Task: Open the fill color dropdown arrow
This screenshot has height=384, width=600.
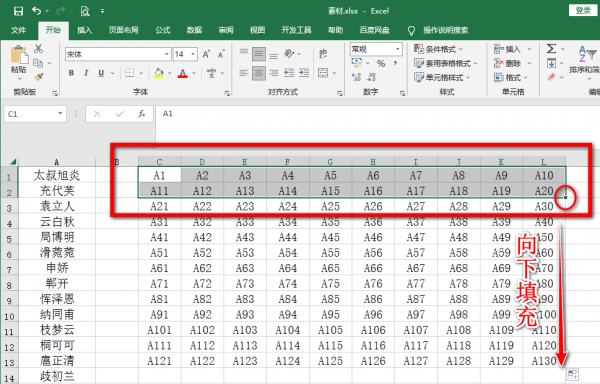Action: [x=170, y=73]
